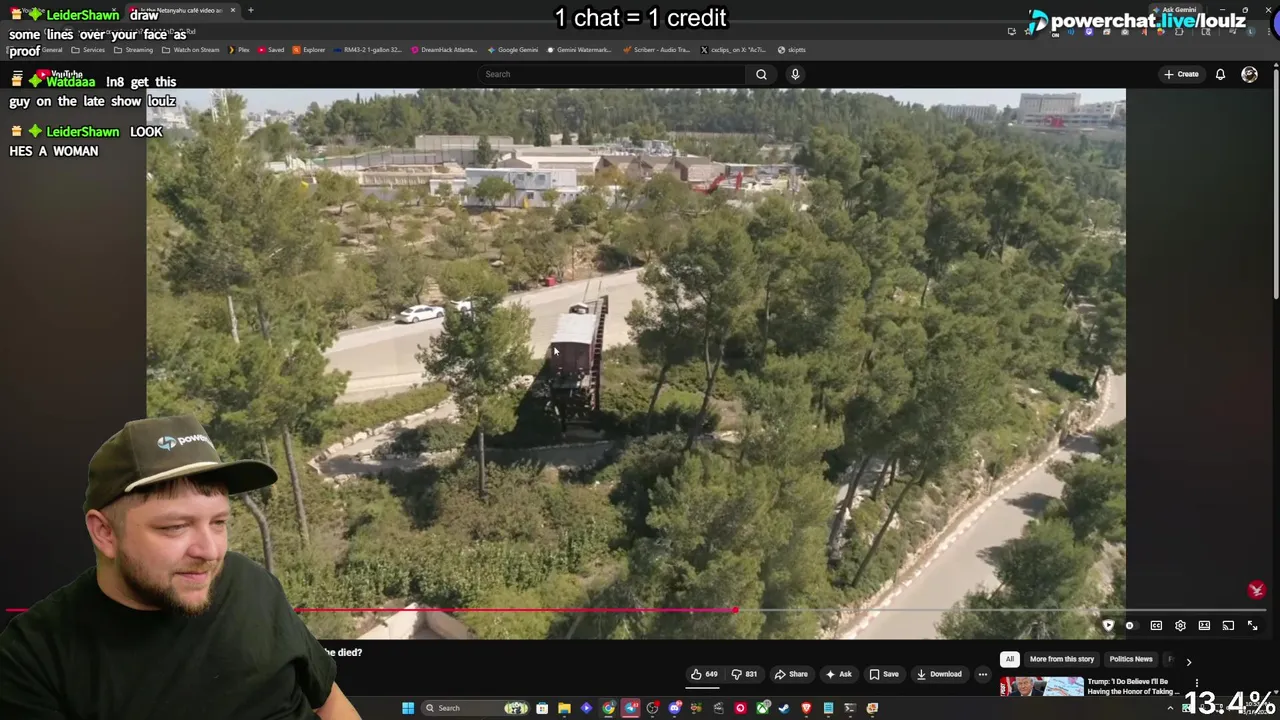Open the Scriberr Audio Transcription bookmark
The image size is (1280, 720).
point(656,50)
